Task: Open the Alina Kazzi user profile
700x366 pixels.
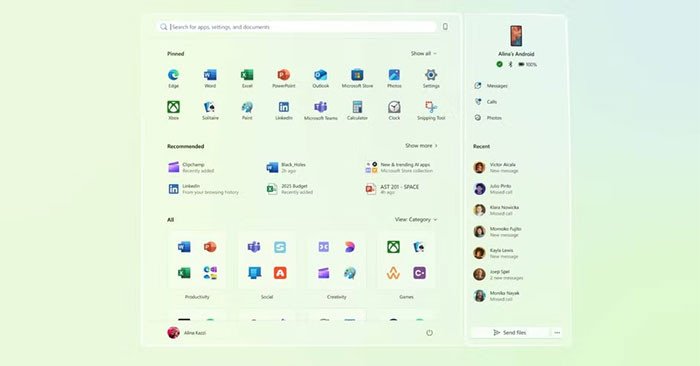Action: tap(187, 333)
